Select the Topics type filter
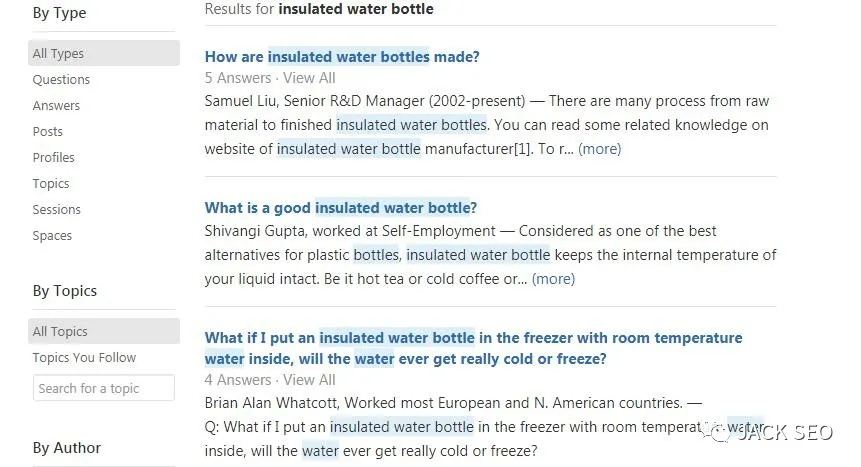The width and height of the screenshot is (861, 467). (x=51, y=184)
